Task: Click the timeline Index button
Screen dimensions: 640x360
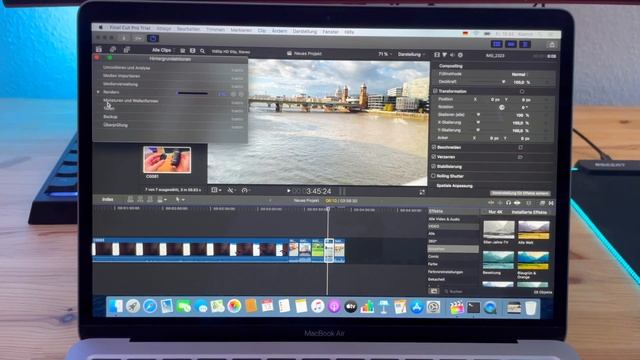Action: click(x=108, y=200)
